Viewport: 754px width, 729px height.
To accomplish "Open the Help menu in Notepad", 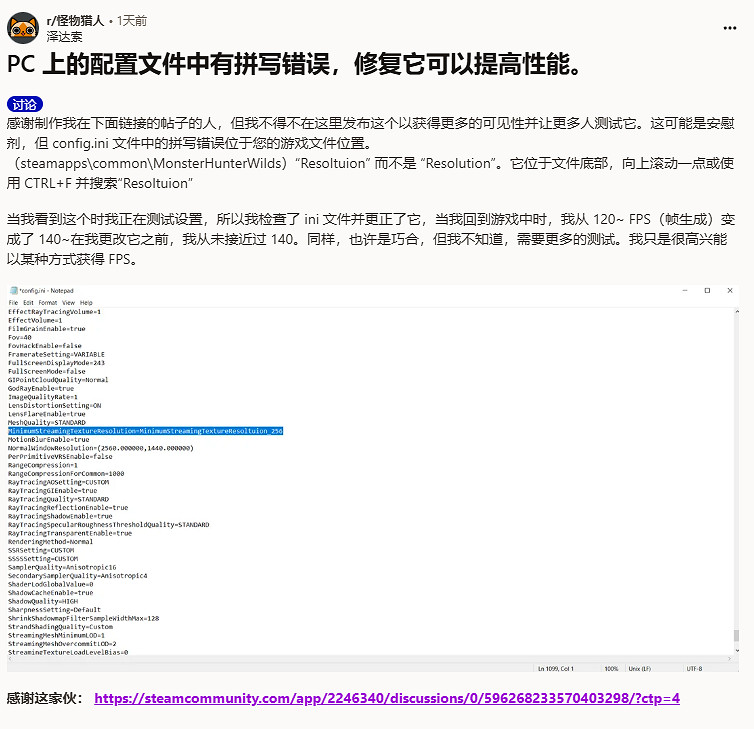I will [x=87, y=302].
